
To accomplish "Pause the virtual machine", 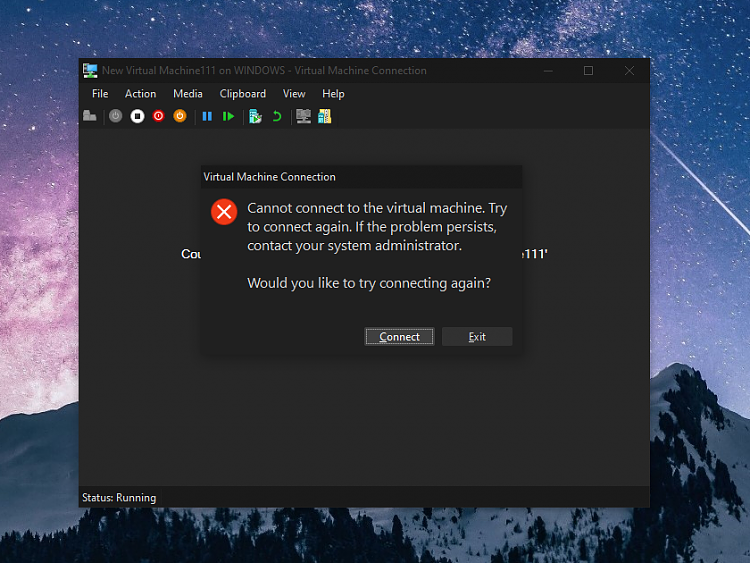I will [x=207, y=116].
